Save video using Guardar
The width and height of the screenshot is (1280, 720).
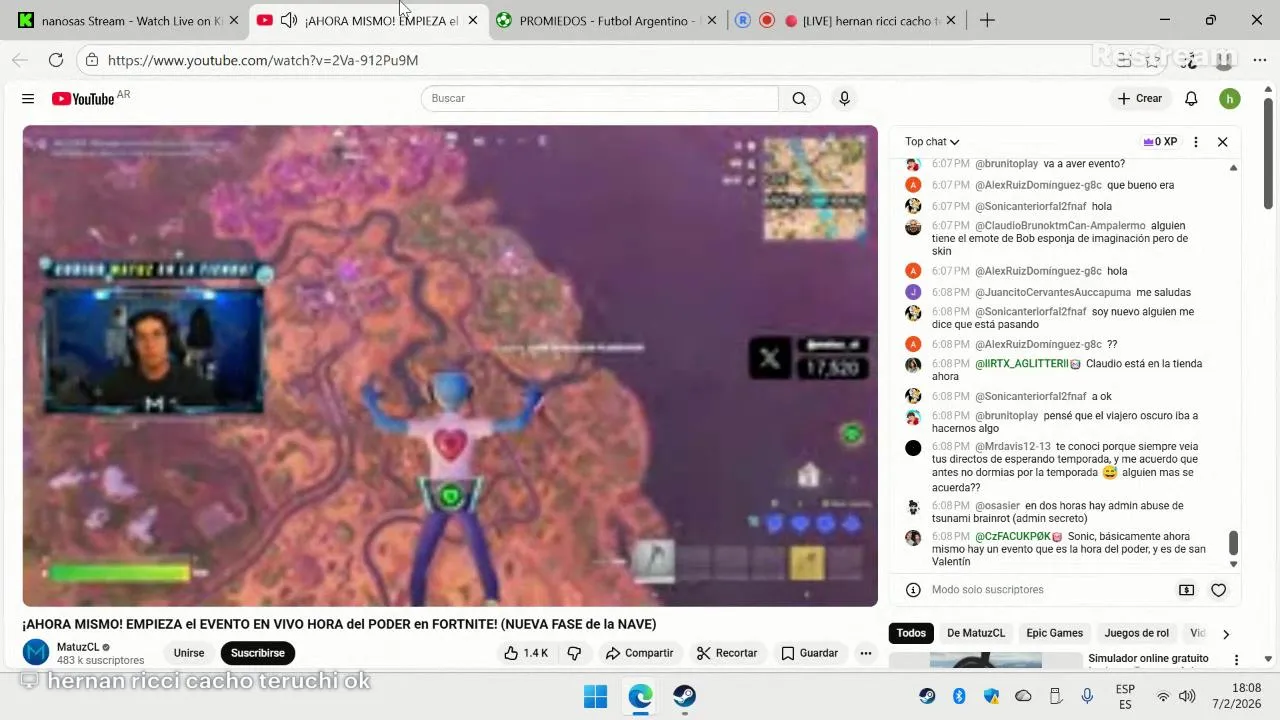click(x=809, y=653)
